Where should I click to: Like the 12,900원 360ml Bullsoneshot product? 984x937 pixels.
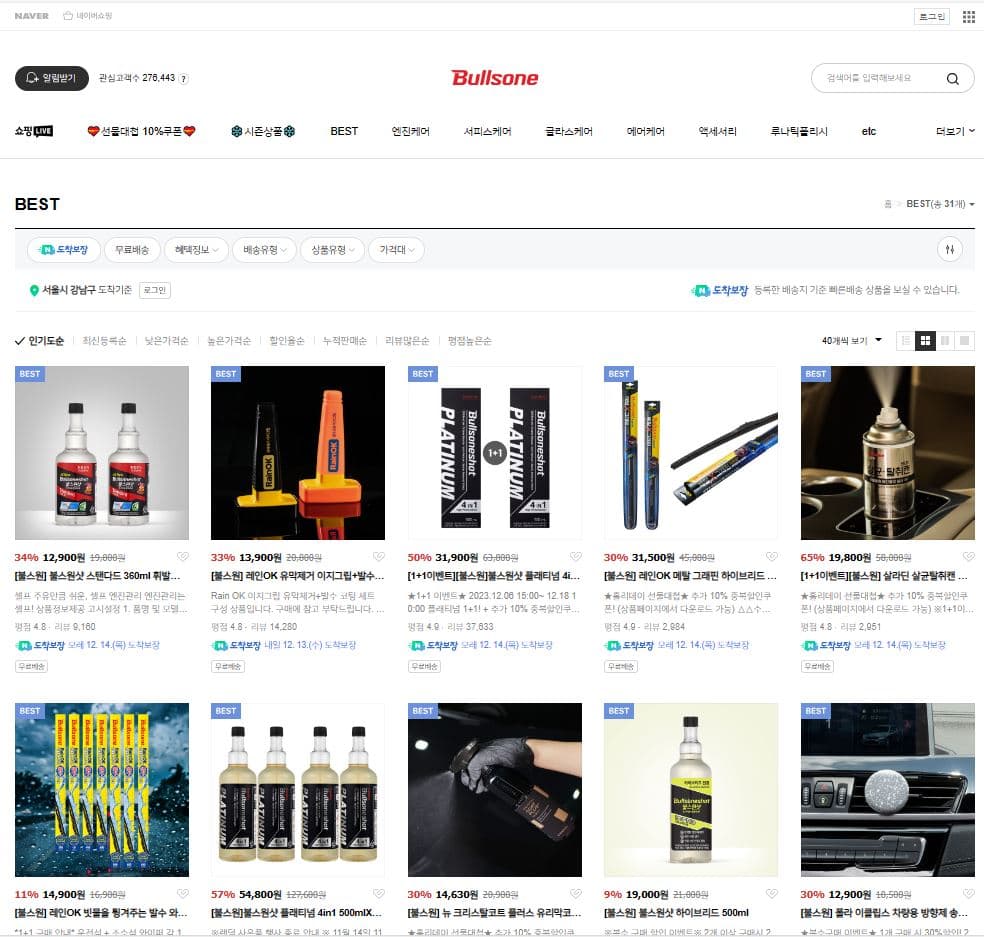click(183, 557)
